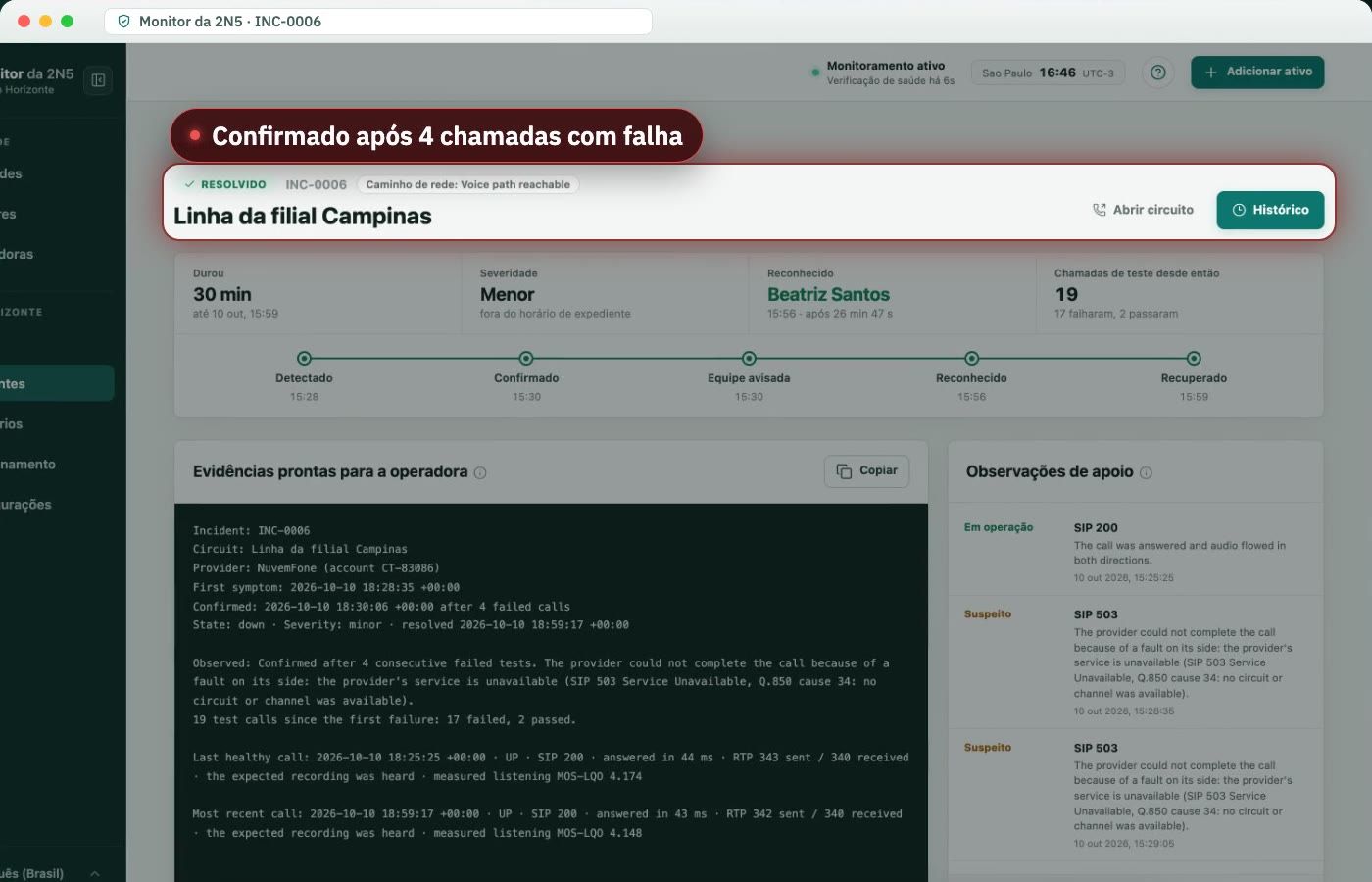Select the Confirmado timeline point
Viewport: 1372px width, 882px height.
coord(526,359)
